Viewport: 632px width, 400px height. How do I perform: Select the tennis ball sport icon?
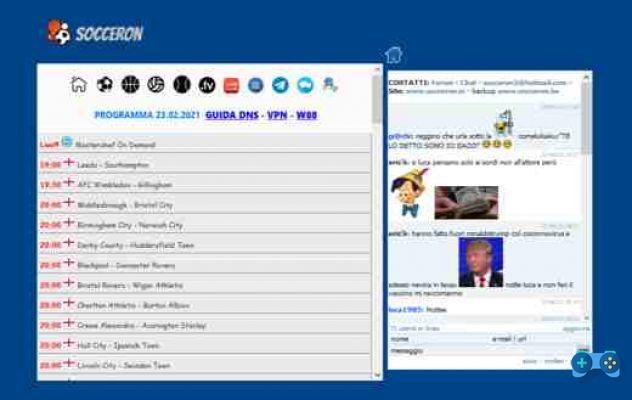pyautogui.click(x=182, y=85)
